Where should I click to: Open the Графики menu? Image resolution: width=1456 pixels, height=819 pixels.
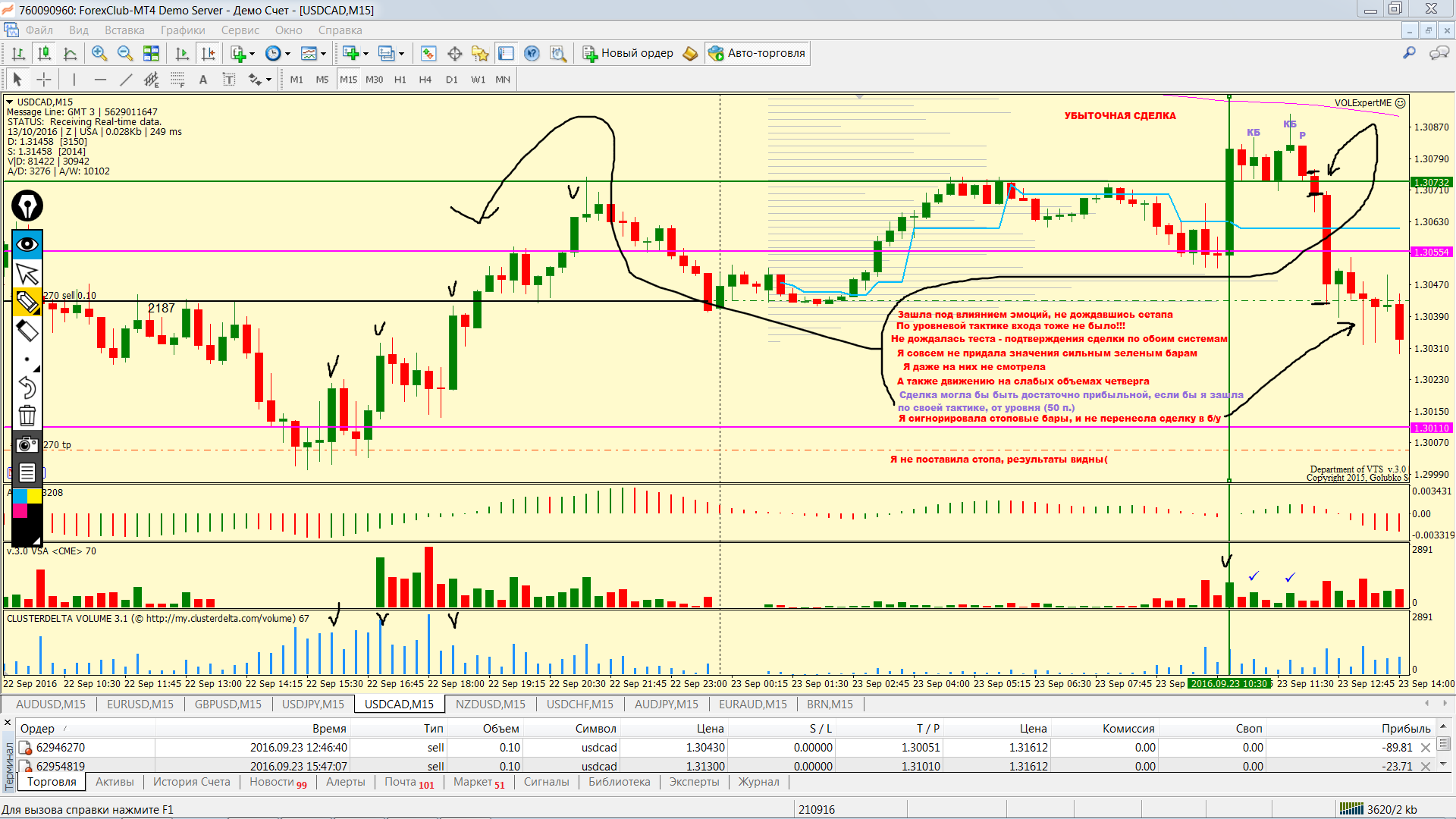[x=183, y=30]
